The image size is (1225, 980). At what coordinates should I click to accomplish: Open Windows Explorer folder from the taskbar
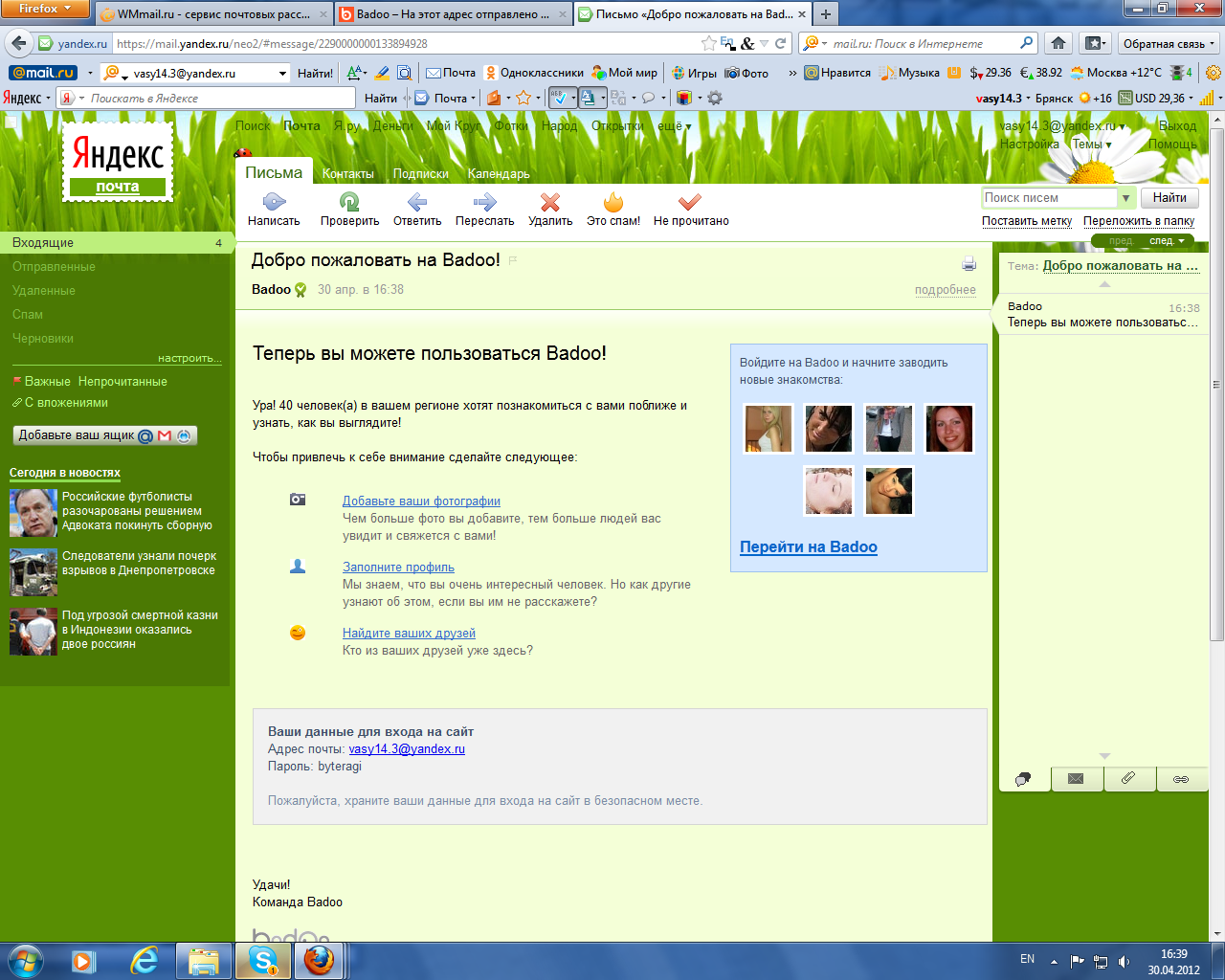tap(203, 960)
